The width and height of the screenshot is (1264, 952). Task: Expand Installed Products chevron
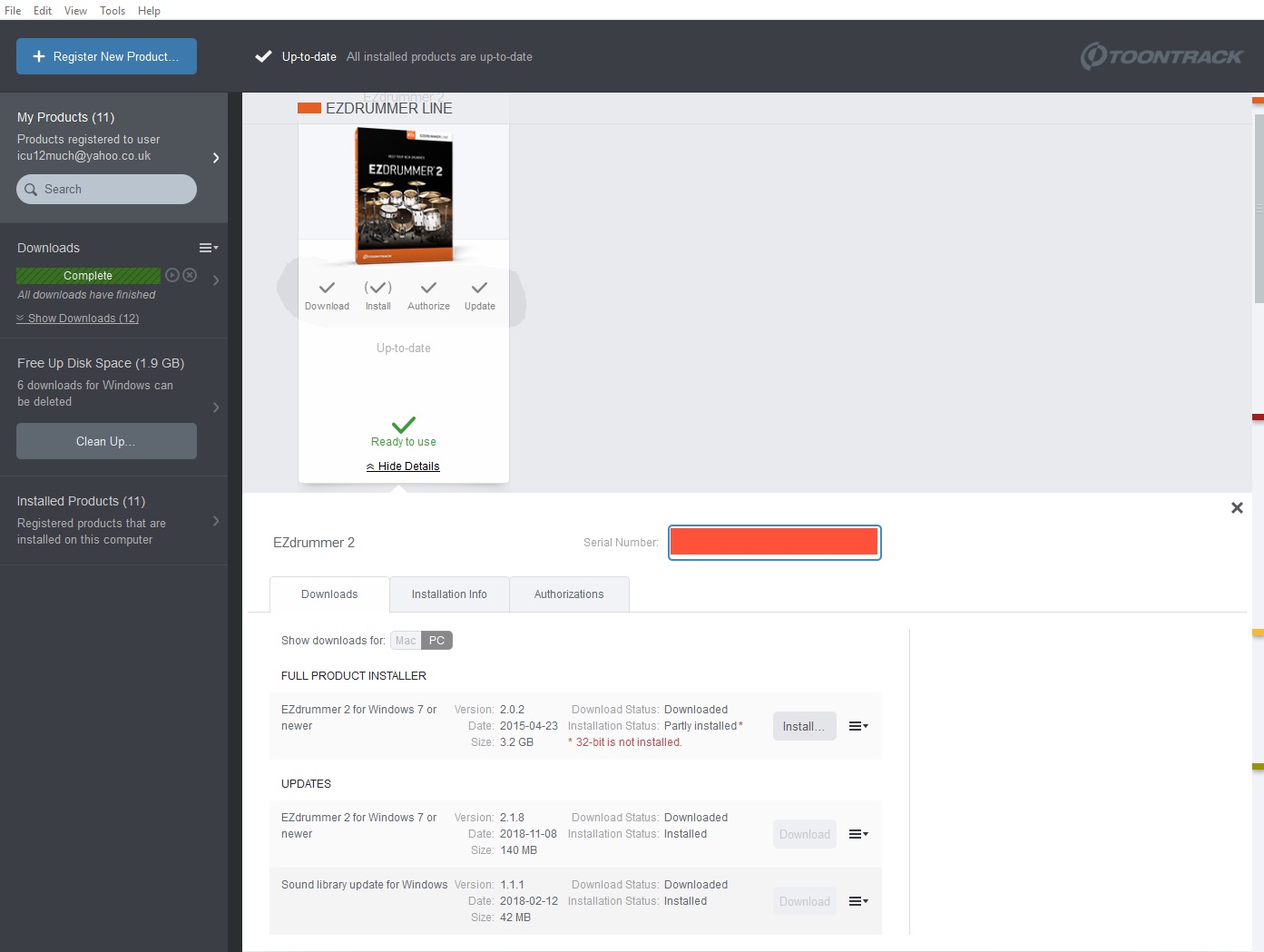coord(216,521)
